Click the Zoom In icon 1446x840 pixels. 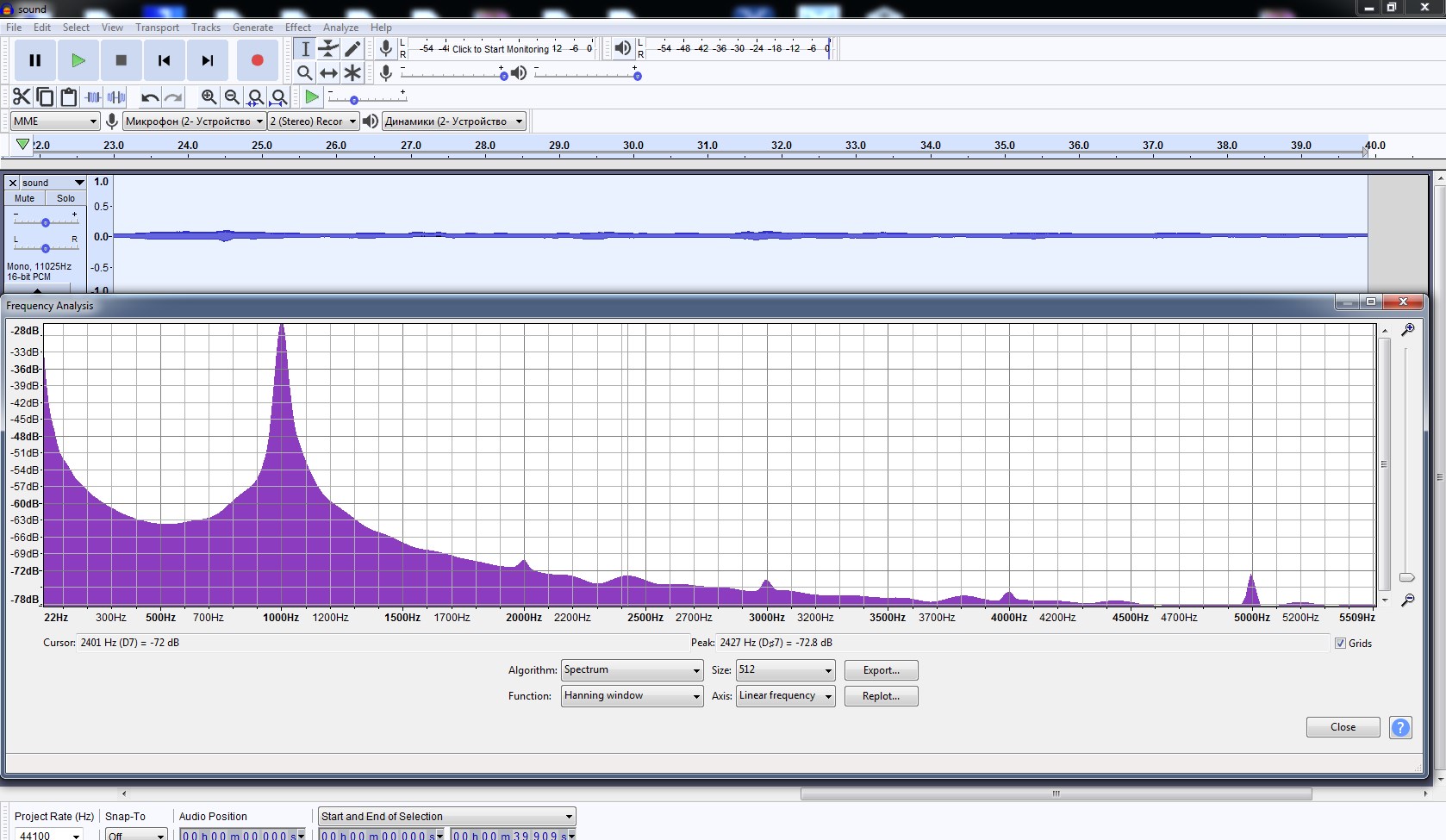[209, 97]
